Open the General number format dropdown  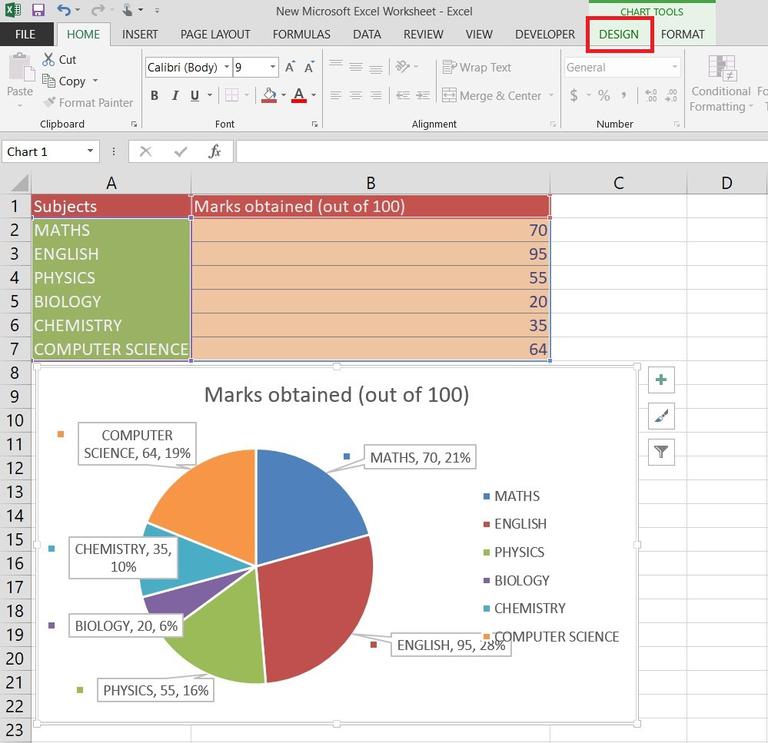(675, 68)
